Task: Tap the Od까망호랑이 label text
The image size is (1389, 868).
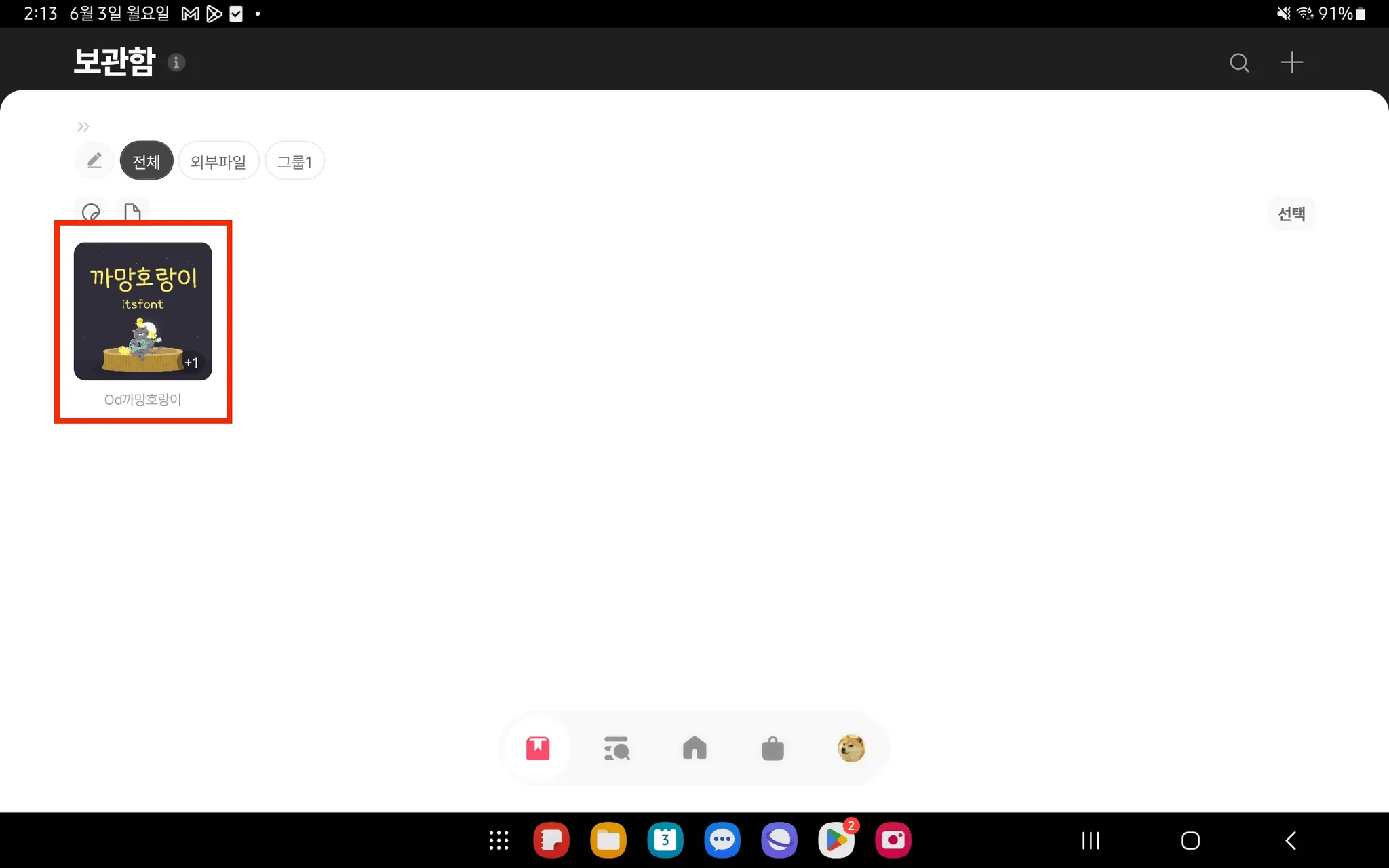Action: [x=143, y=399]
